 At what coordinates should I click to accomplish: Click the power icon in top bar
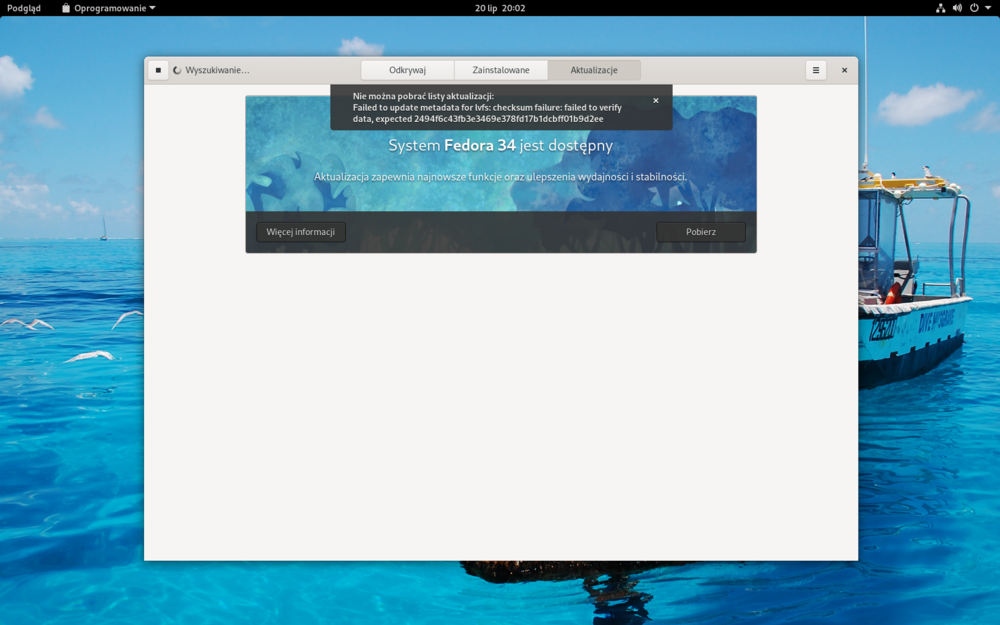click(x=974, y=8)
